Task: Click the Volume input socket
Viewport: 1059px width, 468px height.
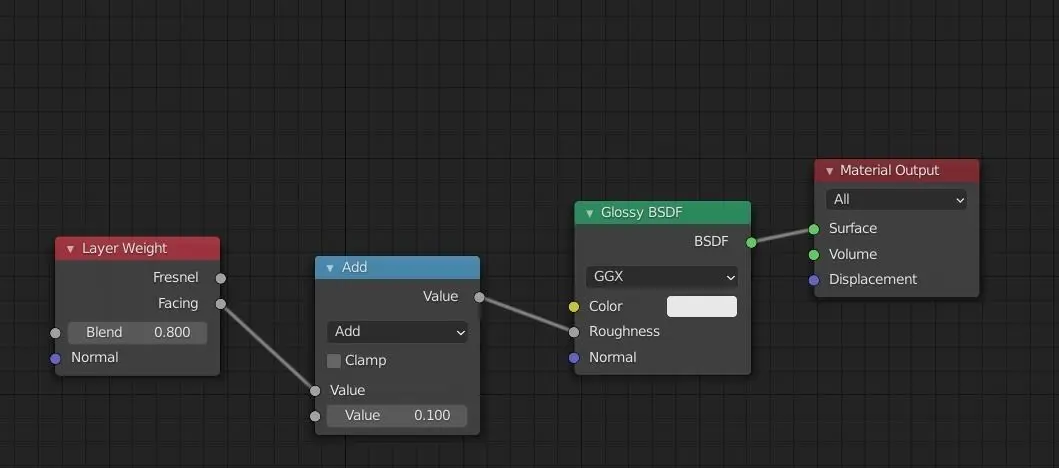Action: (814, 255)
